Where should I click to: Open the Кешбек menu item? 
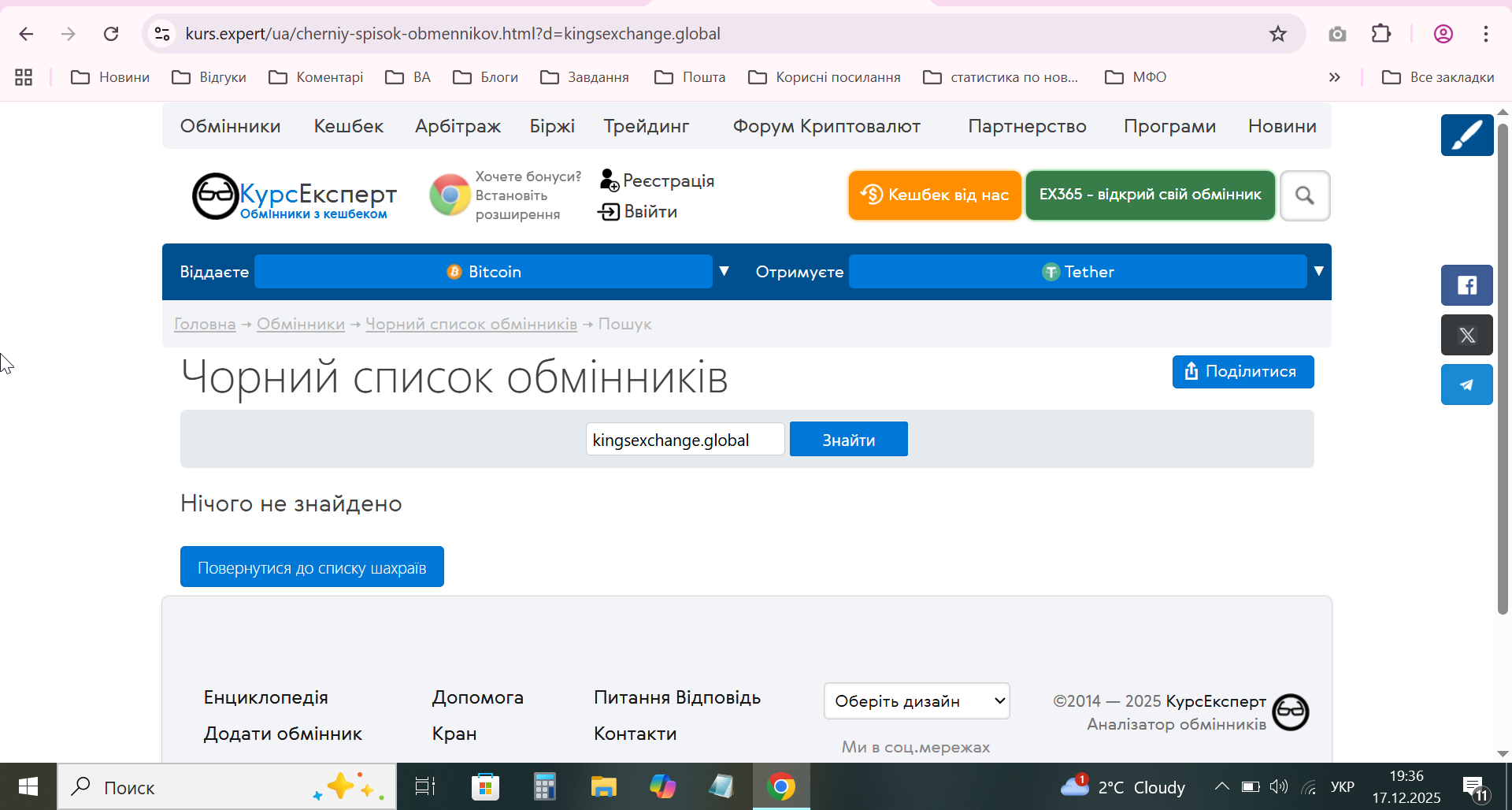348,126
